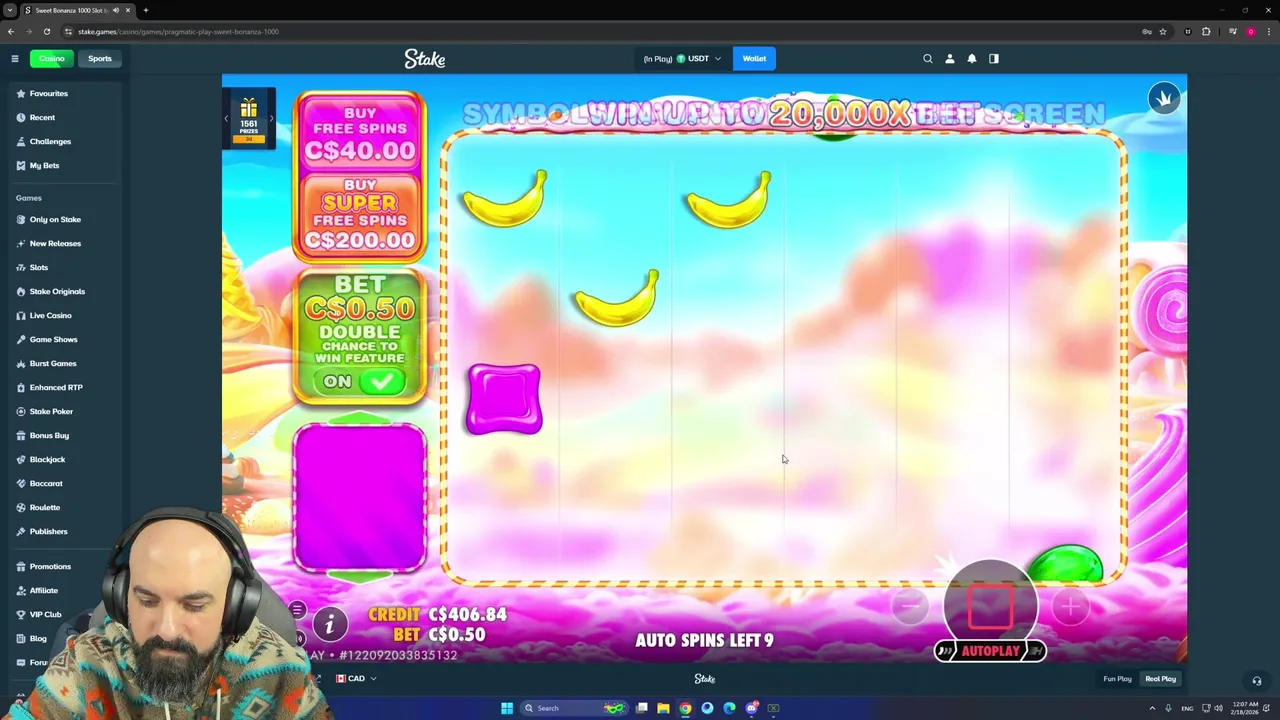Open the CAD display currency dropdown
Screen dimensions: 1280x720
(356, 679)
